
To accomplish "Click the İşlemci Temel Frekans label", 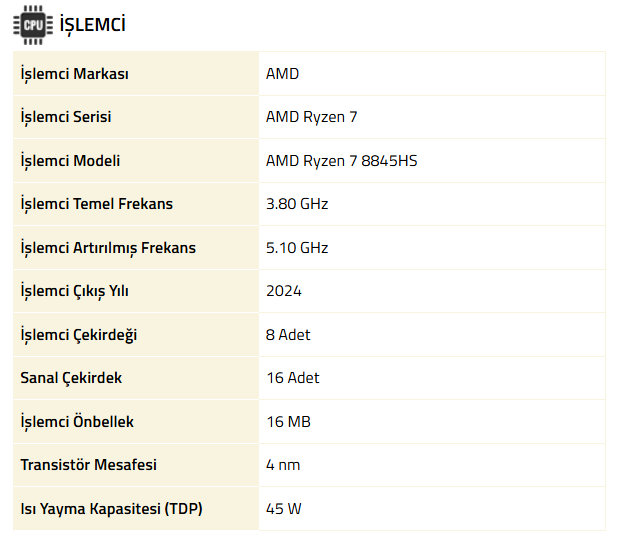I will point(97,204).
